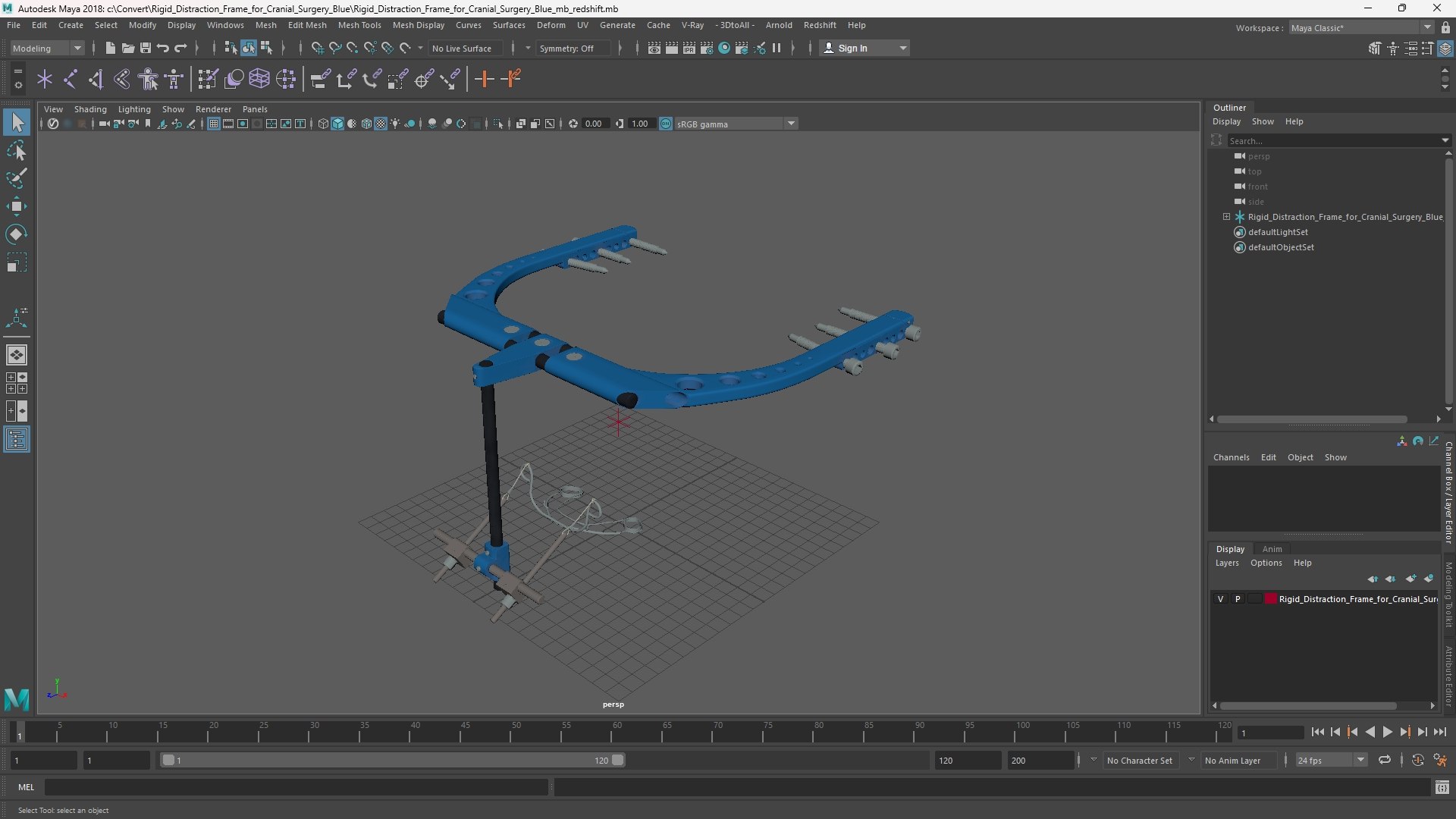Viewport: 1456px width, 819px height.
Task: Toggle the Outliner layout button in left toolbar
Action: click(17, 440)
